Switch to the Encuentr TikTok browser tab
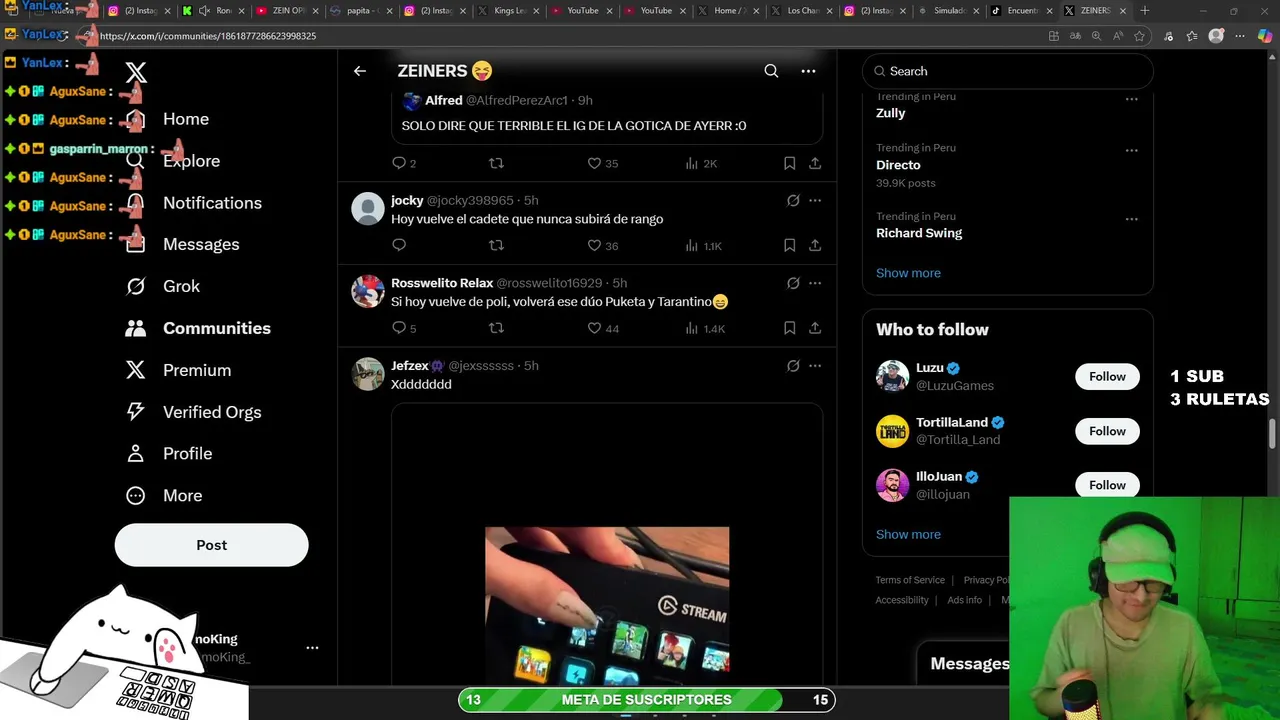The width and height of the screenshot is (1280, 720). click(x=1021, y=11)
